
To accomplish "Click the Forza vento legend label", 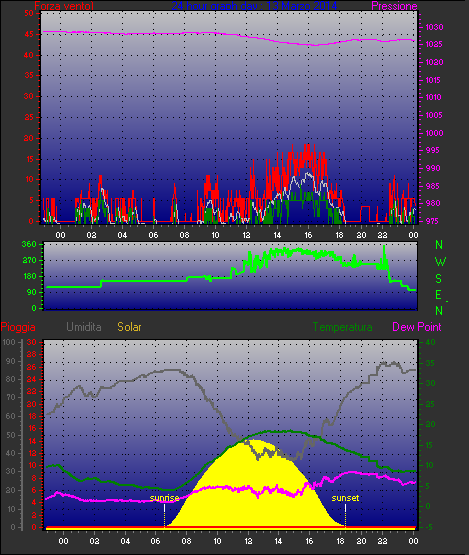I will coord(64,6).
